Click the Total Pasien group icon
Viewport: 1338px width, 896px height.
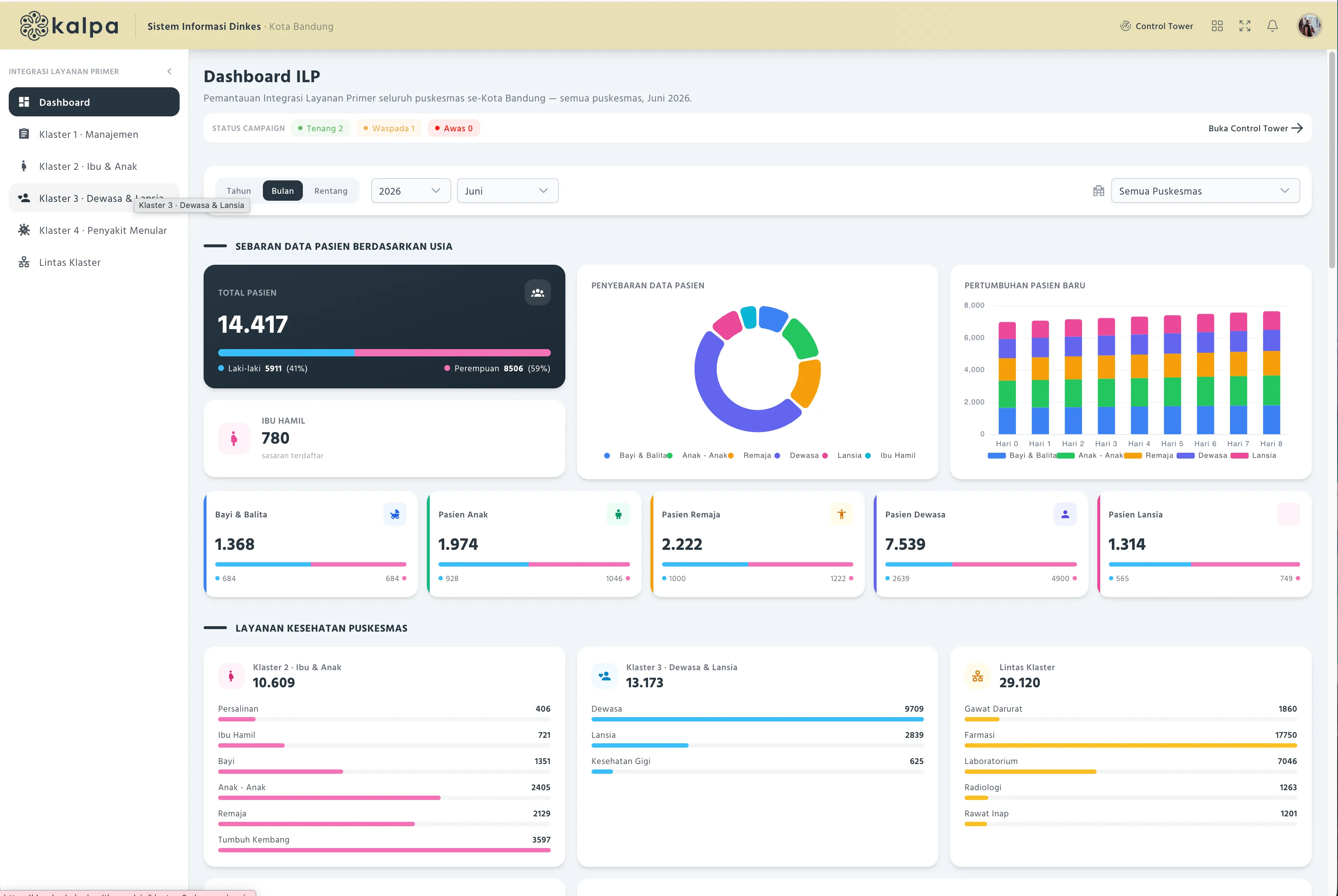pyautogui.click(x=538, y=293)
